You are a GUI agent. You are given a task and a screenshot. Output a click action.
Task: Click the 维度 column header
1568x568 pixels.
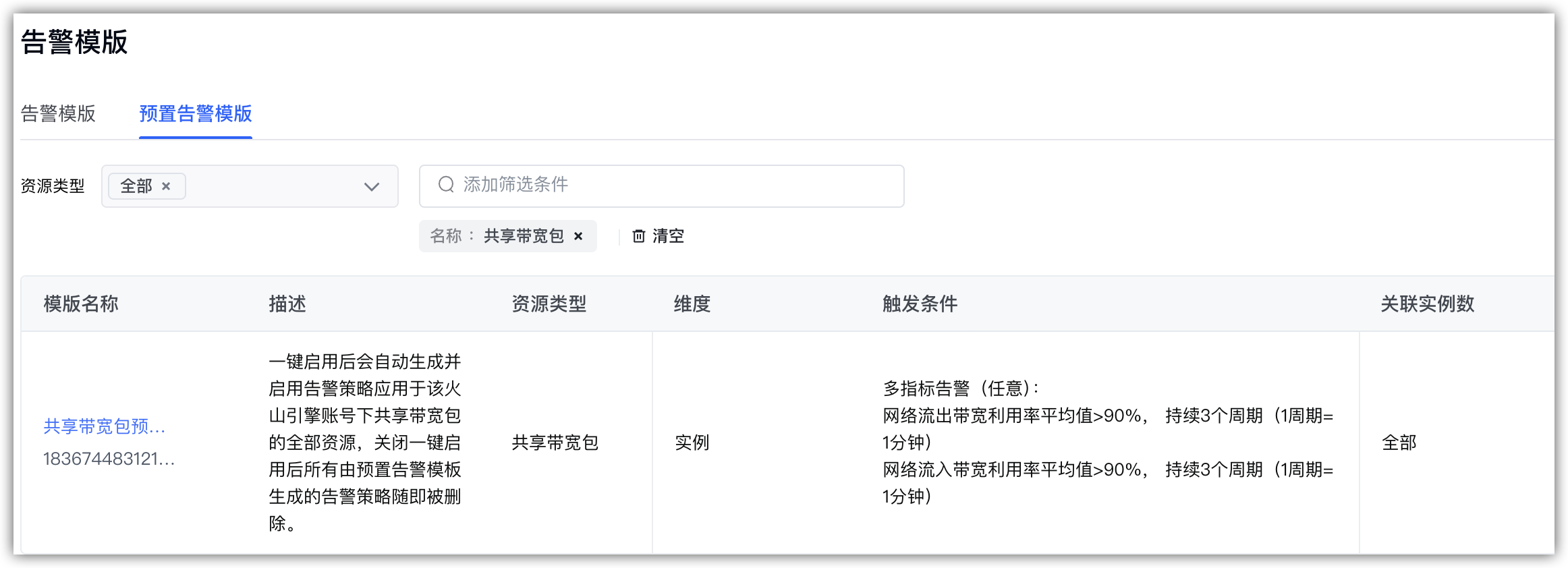pos(692,304)
